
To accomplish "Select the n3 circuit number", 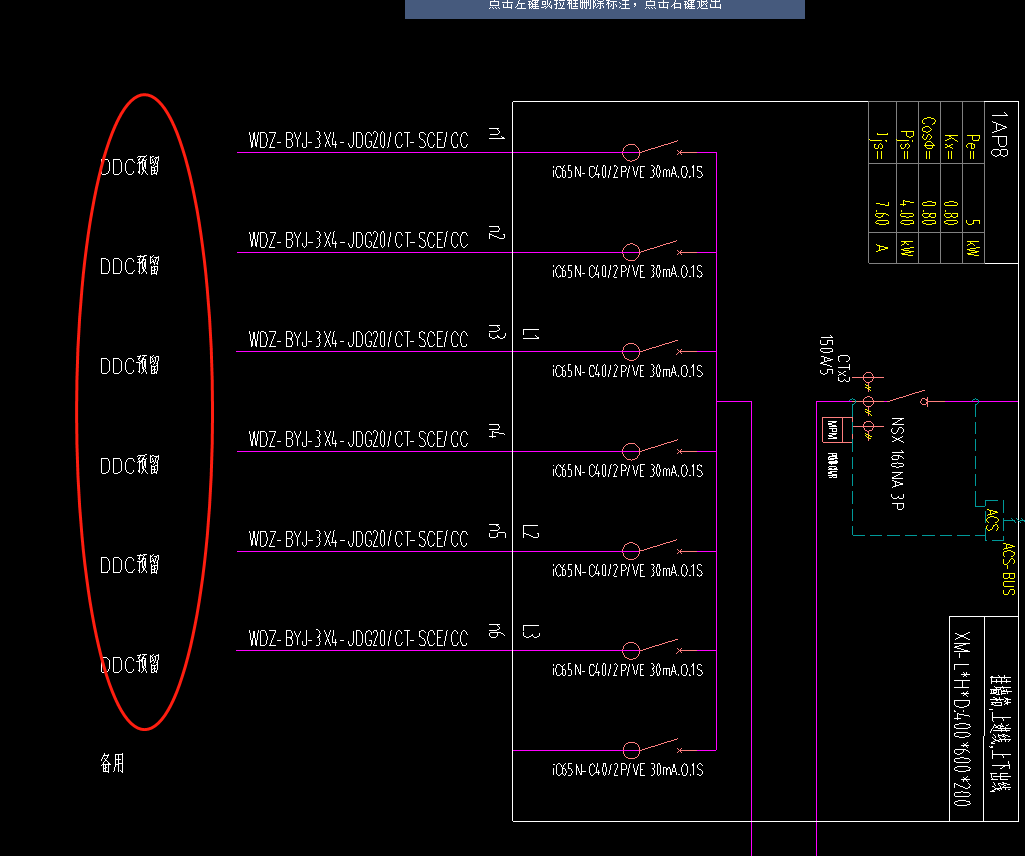I will coord(497,332).
